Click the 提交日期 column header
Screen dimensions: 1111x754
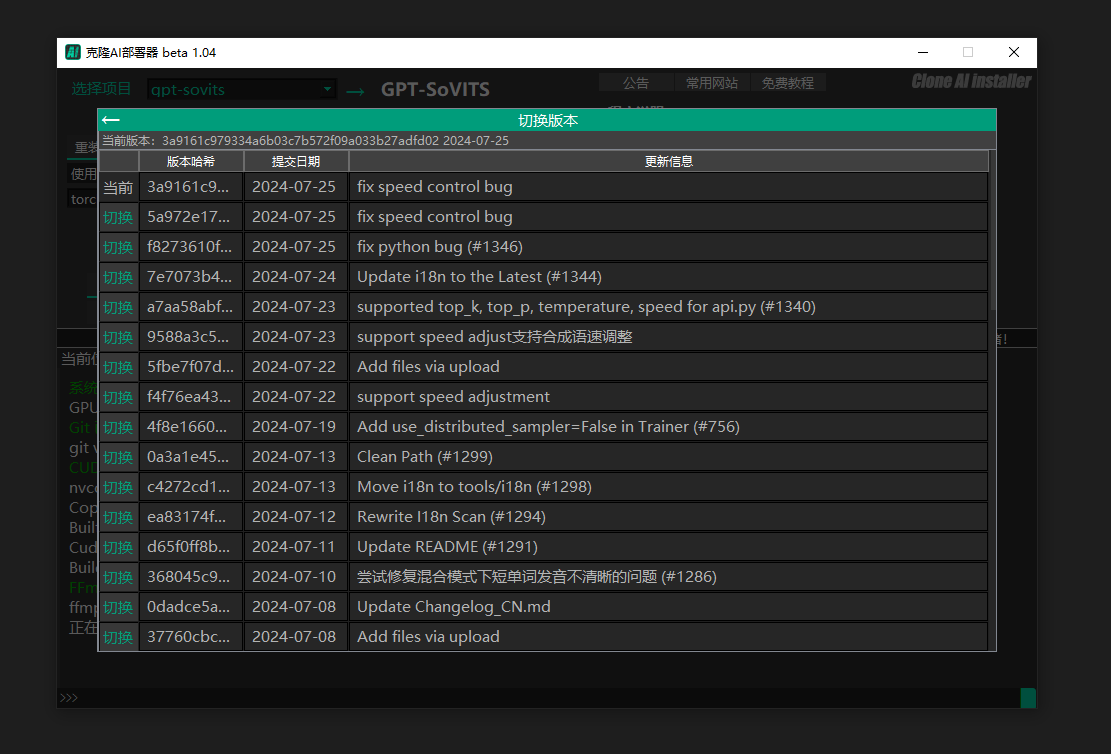coord(295,162)
